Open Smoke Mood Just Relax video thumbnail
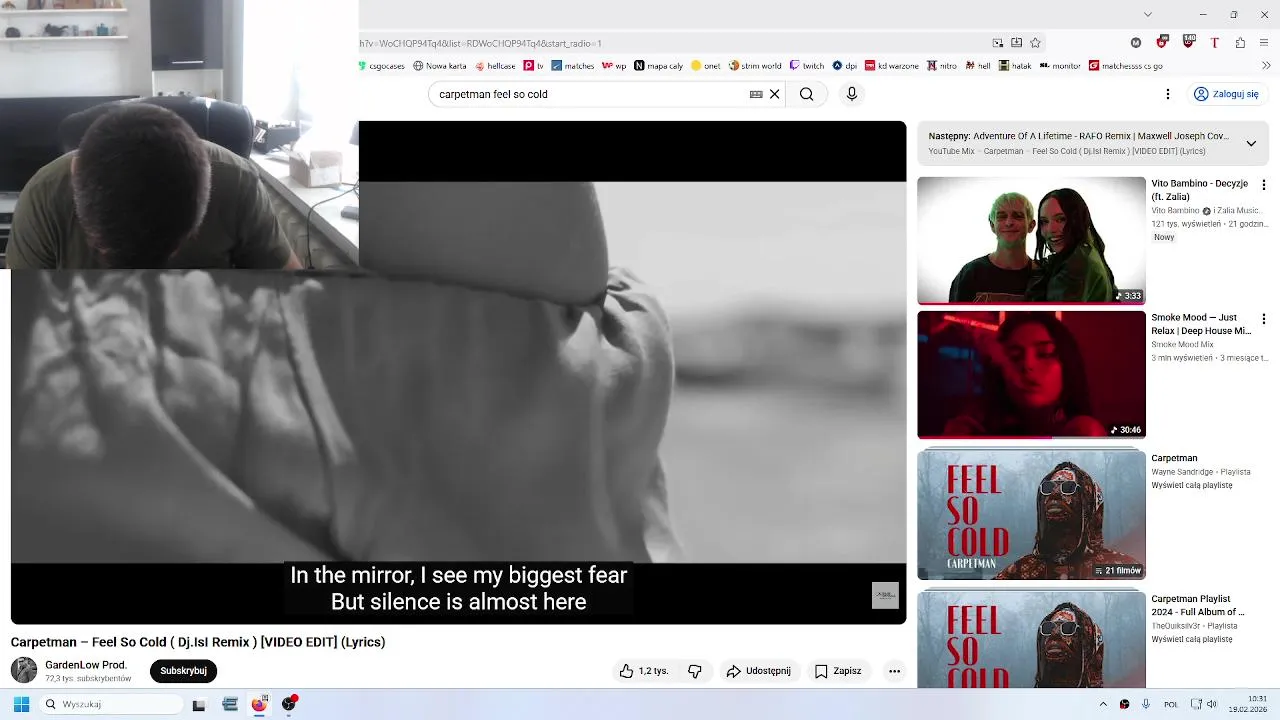The width and height of the screenshot is (1280, 720). coord(1031,375)
